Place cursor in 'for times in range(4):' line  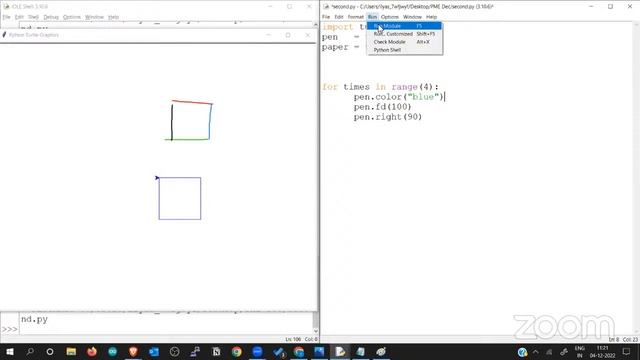380,87
